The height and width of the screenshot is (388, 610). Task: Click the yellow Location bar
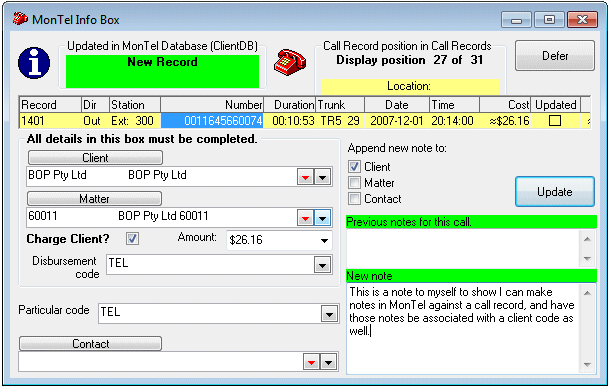coord(410,86)
